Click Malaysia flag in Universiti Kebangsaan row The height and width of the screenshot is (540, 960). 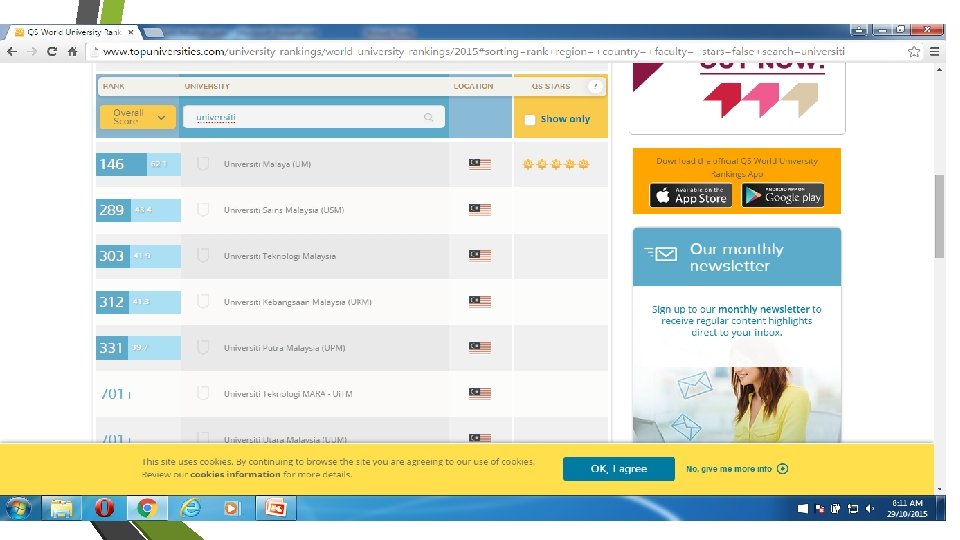pos(480,301)
